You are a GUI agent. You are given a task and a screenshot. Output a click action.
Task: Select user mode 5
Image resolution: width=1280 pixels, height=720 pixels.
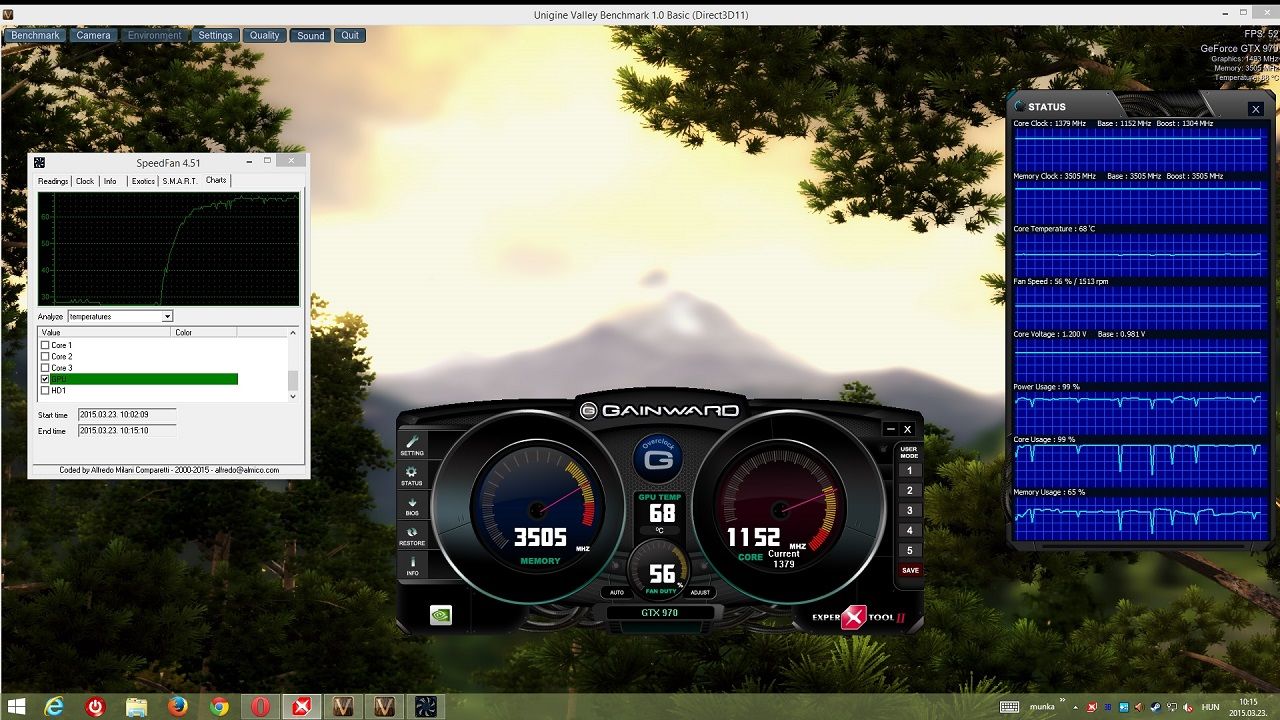click(x=909, y=550)
